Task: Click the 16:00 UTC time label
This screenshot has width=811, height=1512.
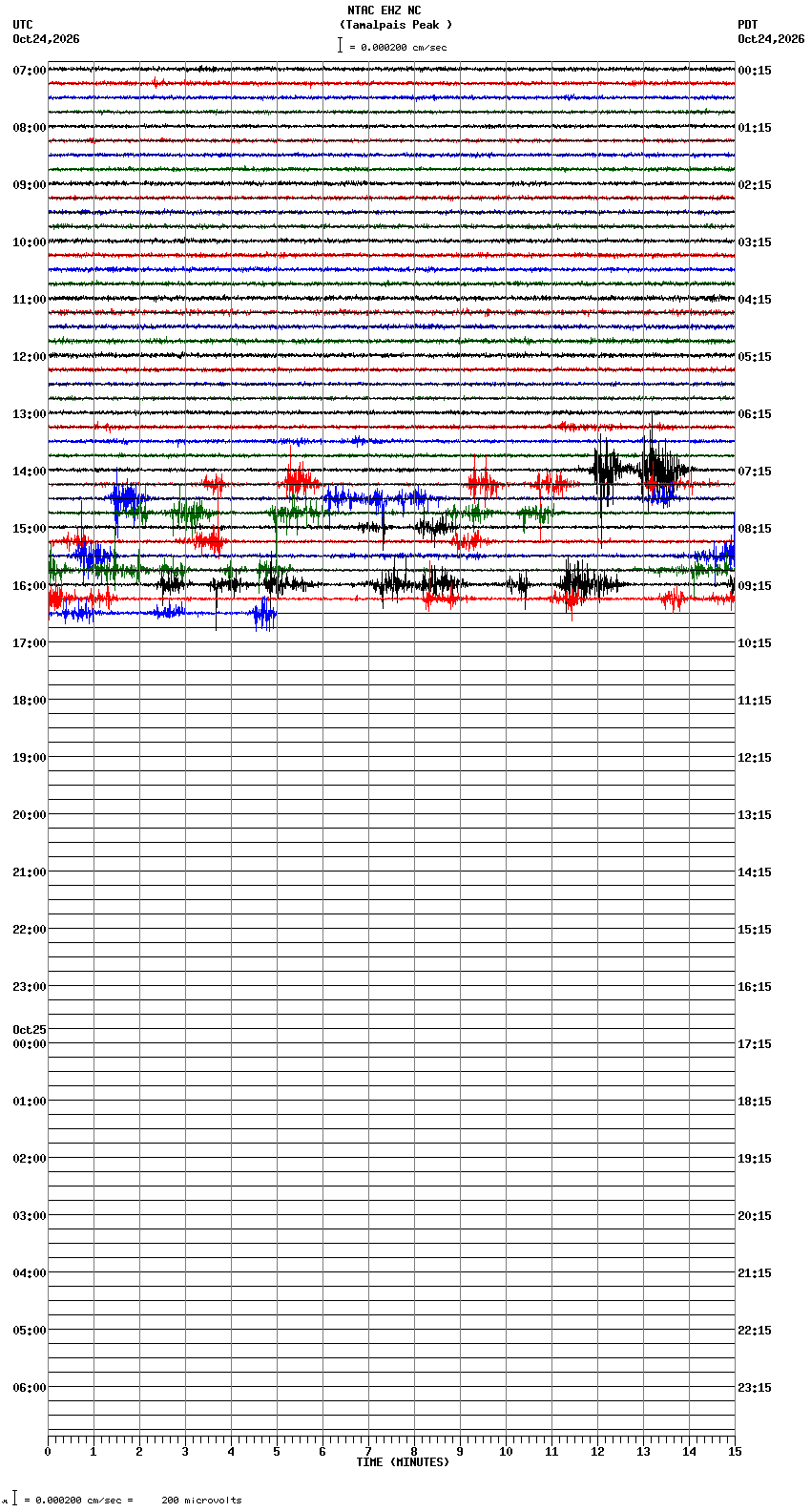Action: coord(30,586)
